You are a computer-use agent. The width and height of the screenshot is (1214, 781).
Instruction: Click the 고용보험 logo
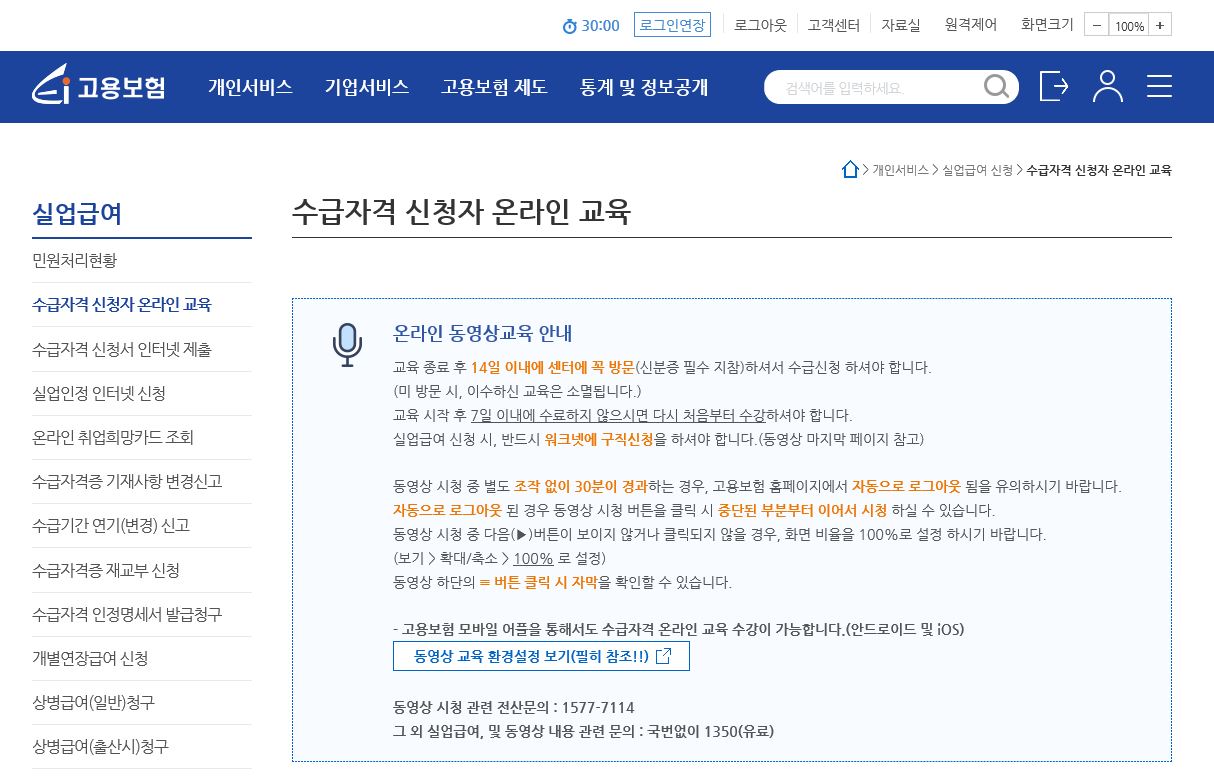(98, 86)
